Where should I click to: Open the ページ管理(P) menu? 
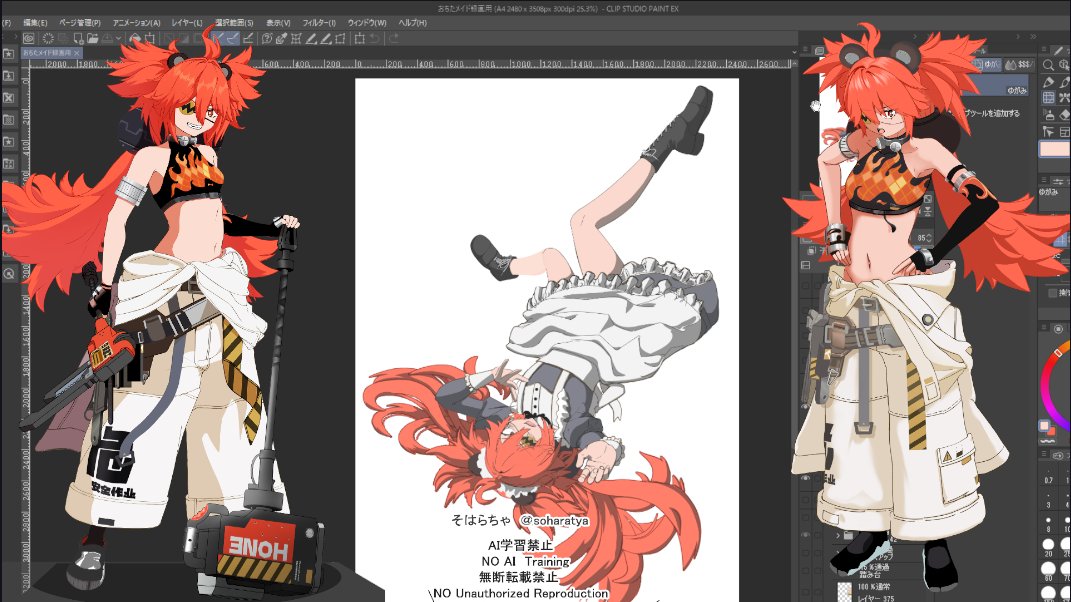click(x=80, y=23)
